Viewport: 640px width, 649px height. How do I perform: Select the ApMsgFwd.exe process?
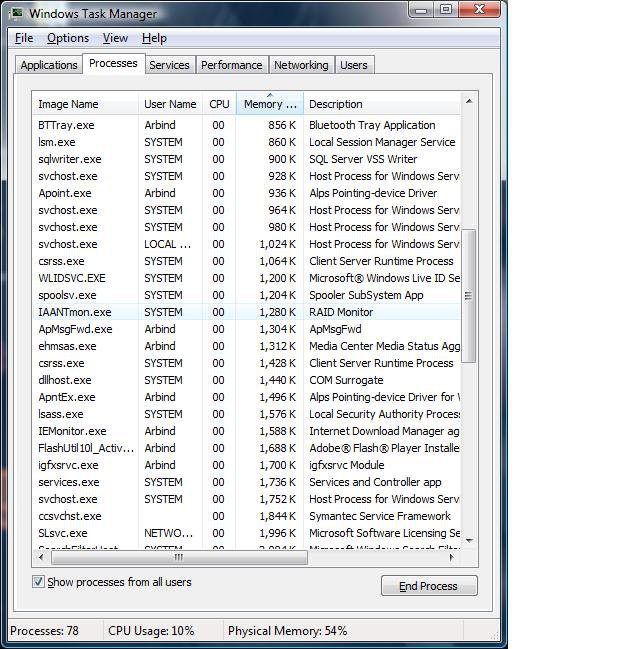coord(246,329)
